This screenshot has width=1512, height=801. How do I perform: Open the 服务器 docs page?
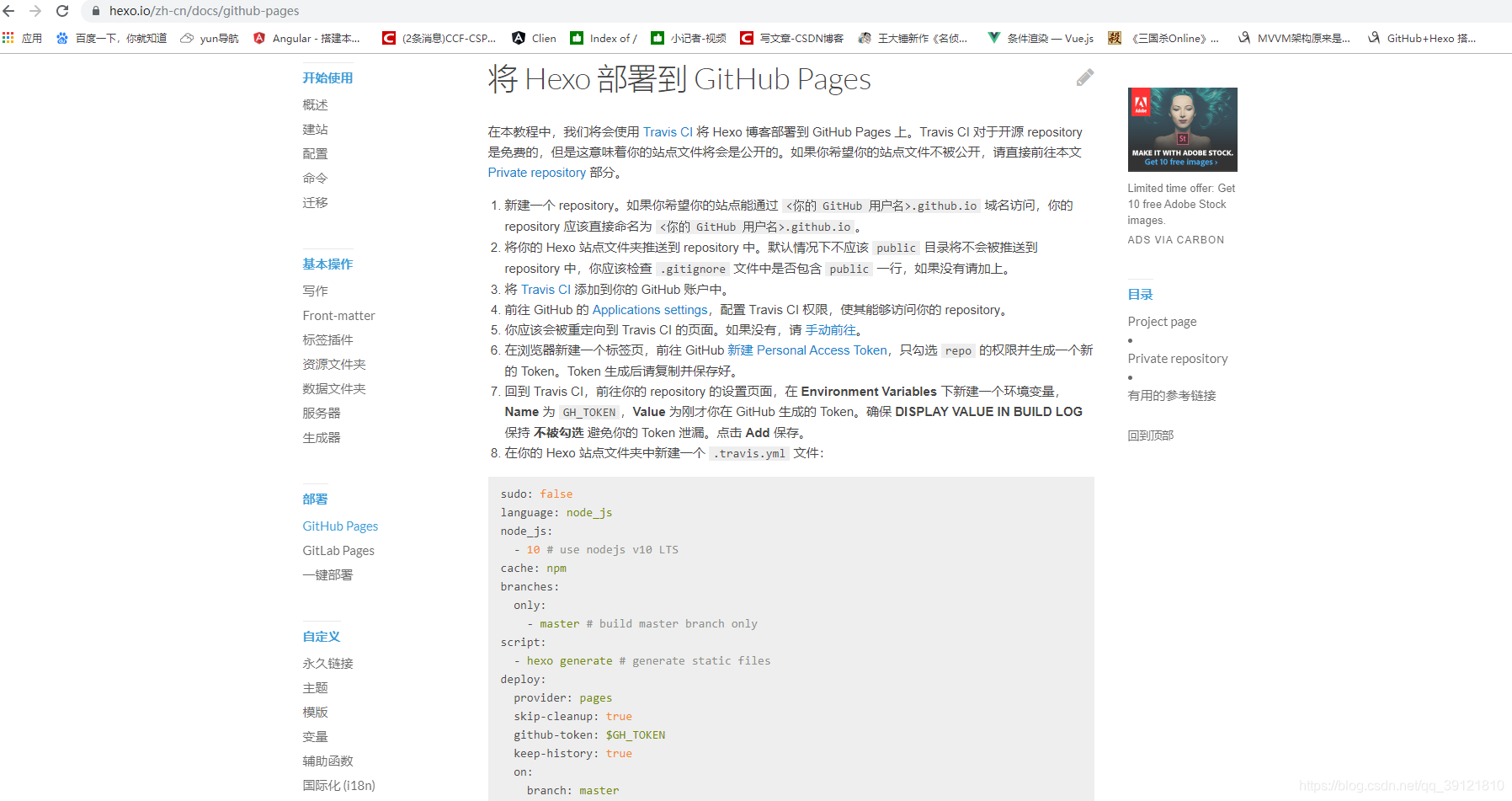click(x=322, y=413)
